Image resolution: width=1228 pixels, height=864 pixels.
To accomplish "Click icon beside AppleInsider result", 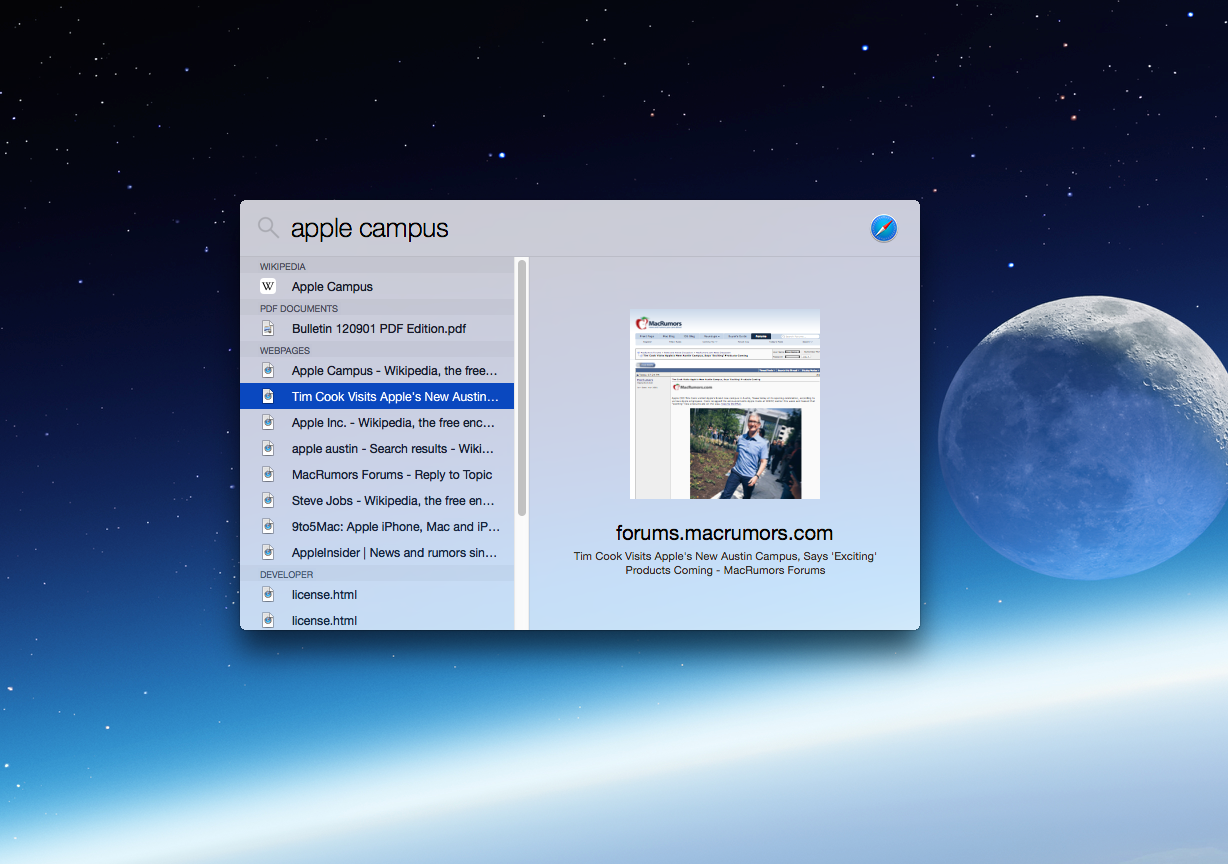I will (268, 552).
